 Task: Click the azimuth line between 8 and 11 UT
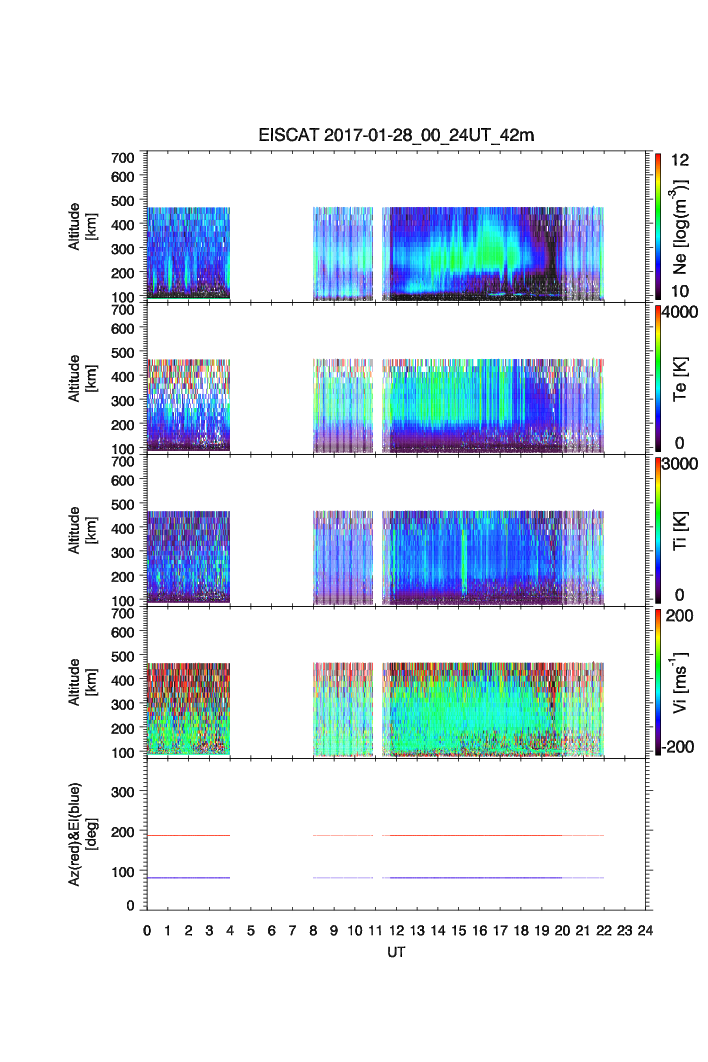343,835
